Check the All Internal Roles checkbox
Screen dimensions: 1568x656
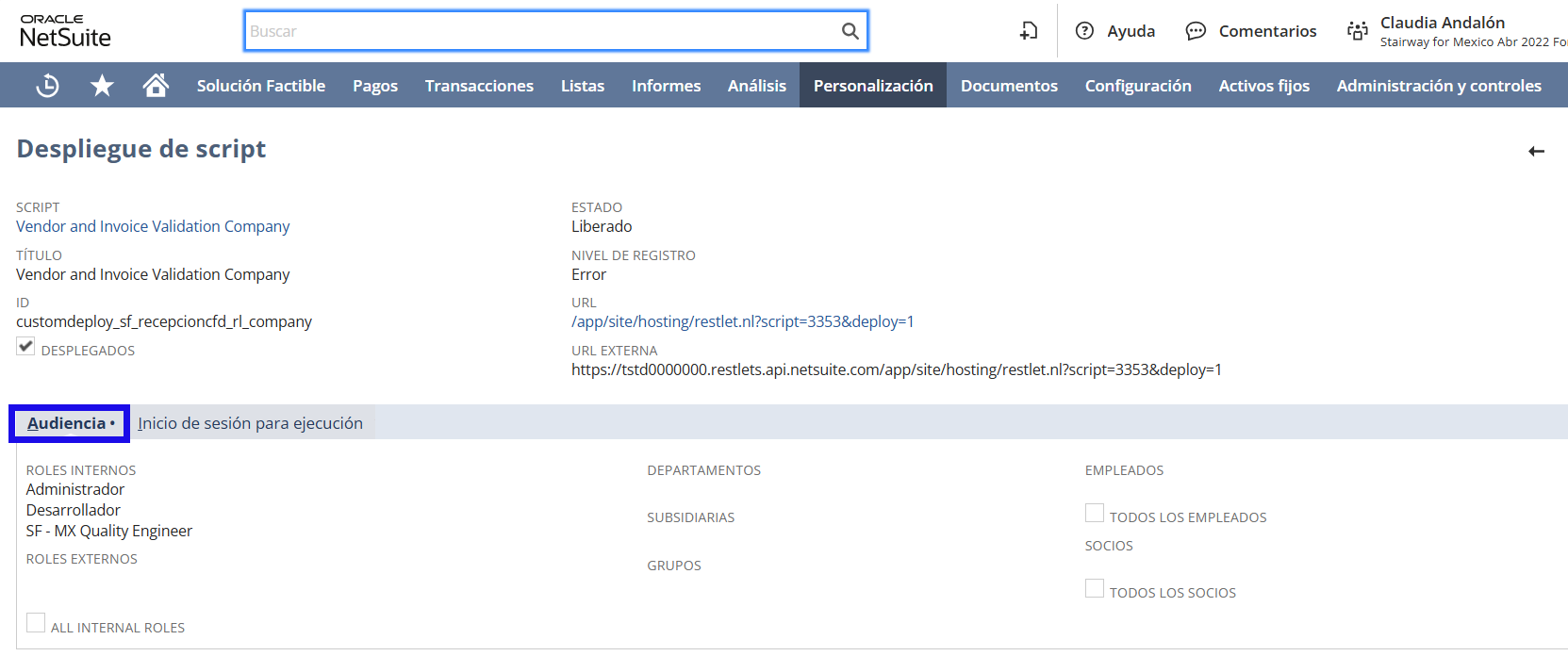36,623
